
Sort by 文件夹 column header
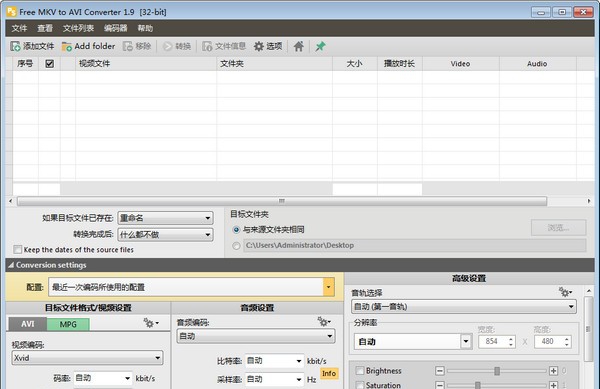[274, 63]
